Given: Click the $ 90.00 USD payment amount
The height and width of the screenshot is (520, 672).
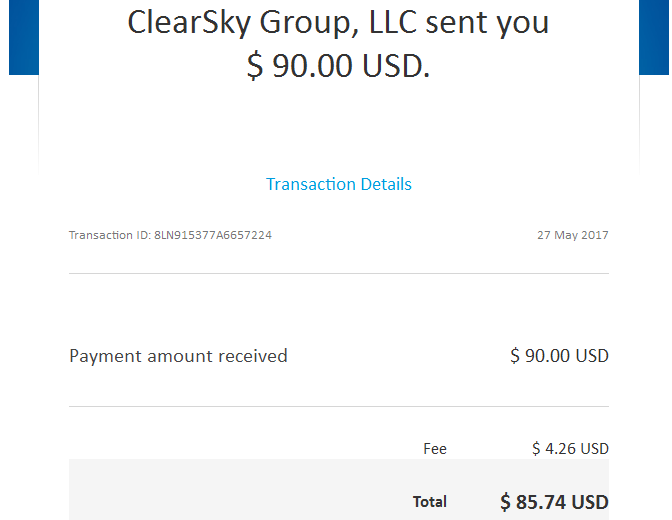Looking at the screenshot, I should 559,356.
